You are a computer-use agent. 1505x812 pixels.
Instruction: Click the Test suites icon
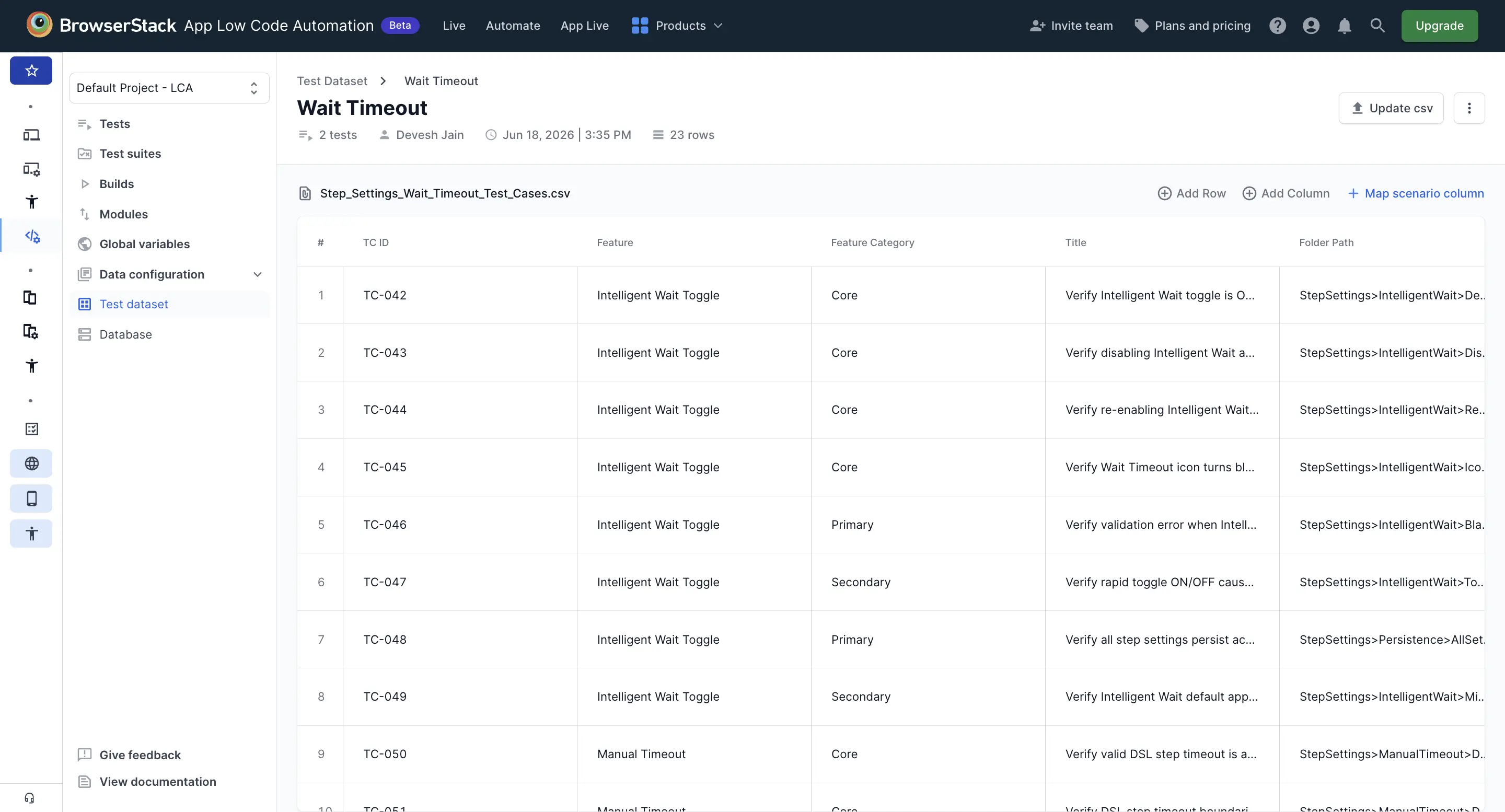click(x=85, y=154)
